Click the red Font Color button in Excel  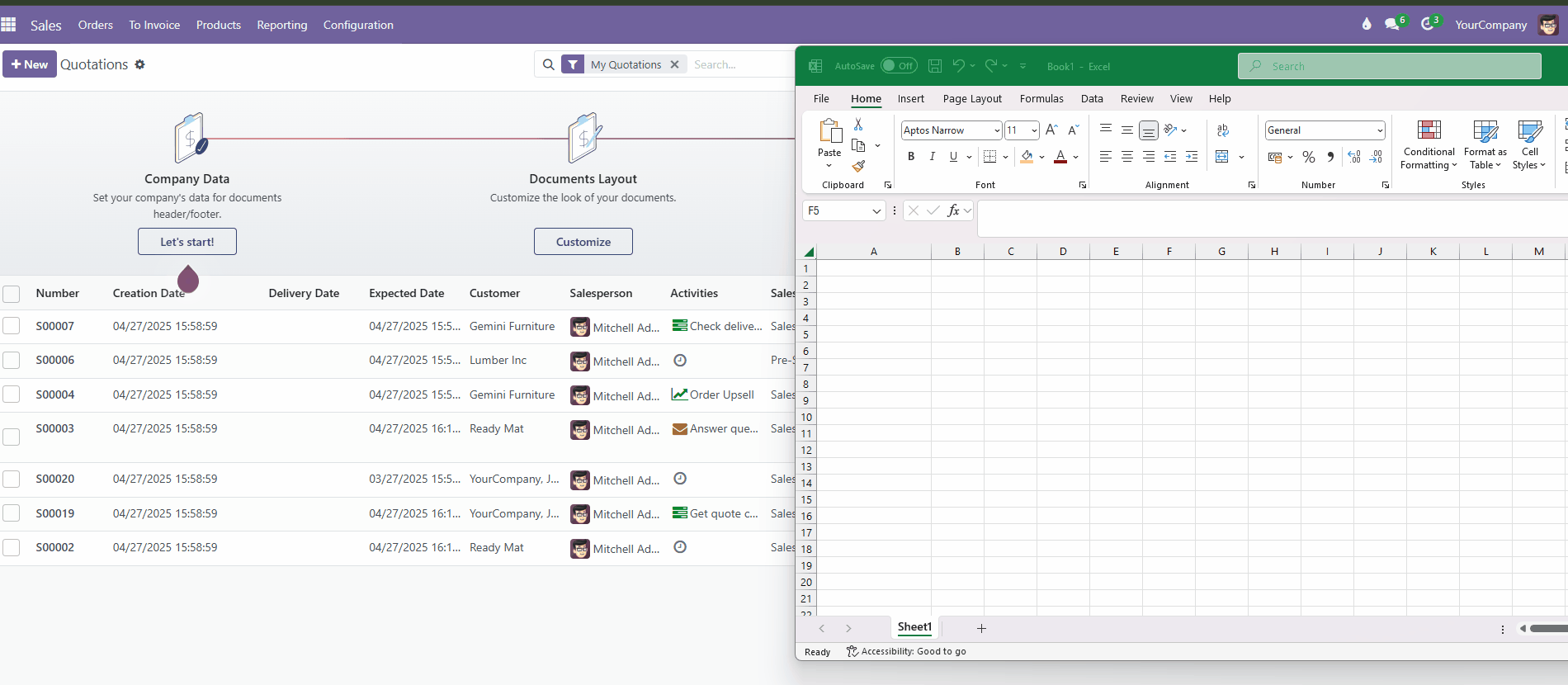[1060, 156]
